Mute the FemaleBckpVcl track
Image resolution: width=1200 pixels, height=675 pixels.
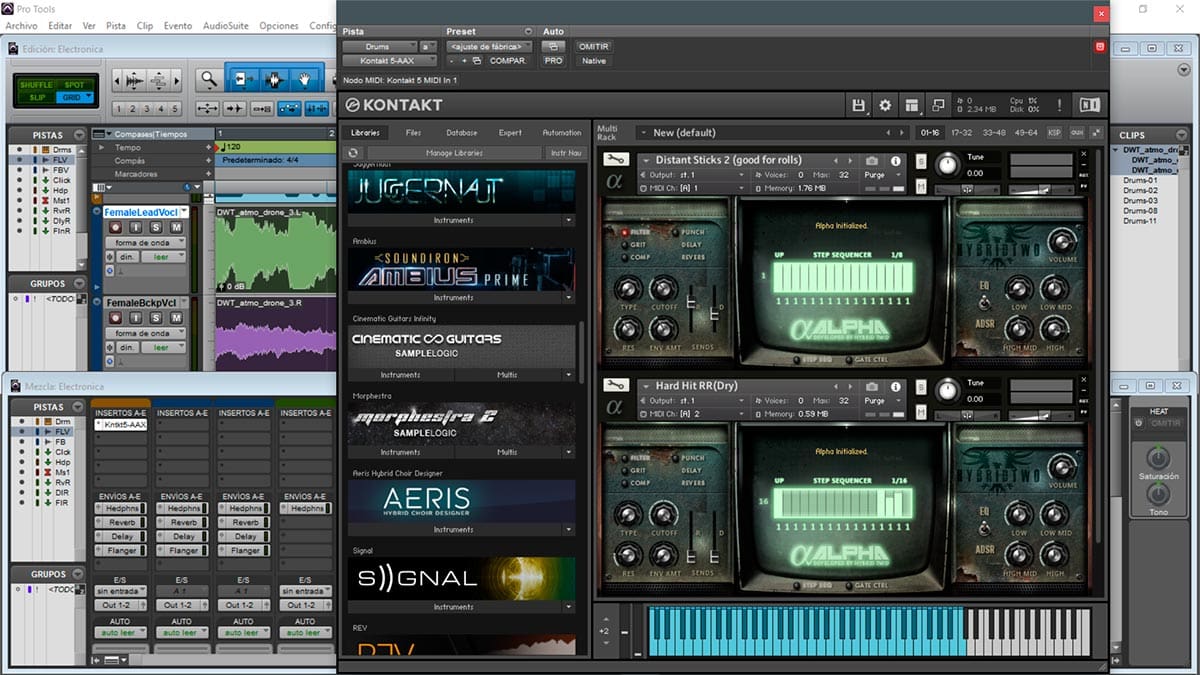click(177, 318)
